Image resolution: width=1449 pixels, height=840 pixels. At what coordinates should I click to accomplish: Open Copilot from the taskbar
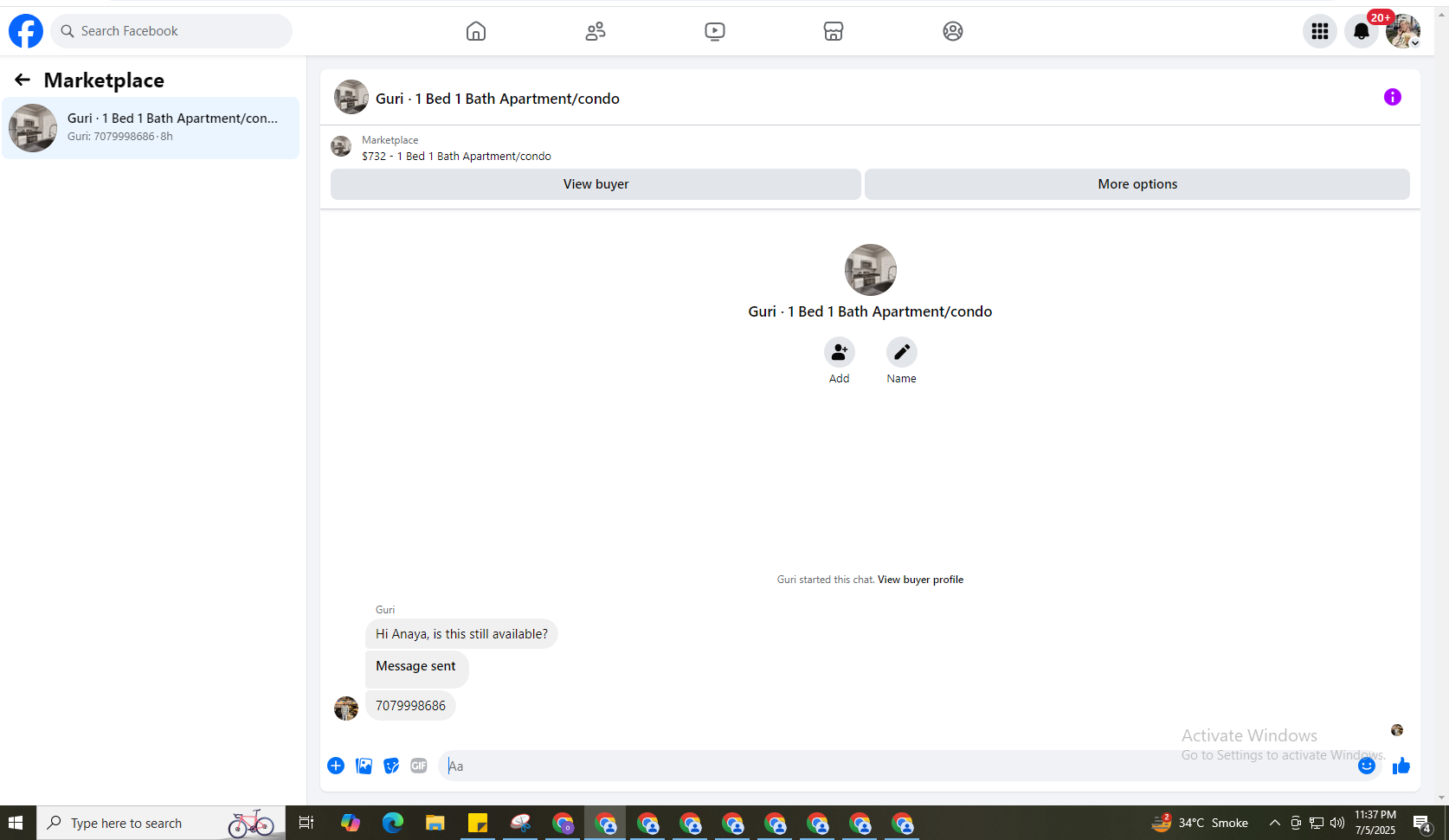tap(350, 823)
